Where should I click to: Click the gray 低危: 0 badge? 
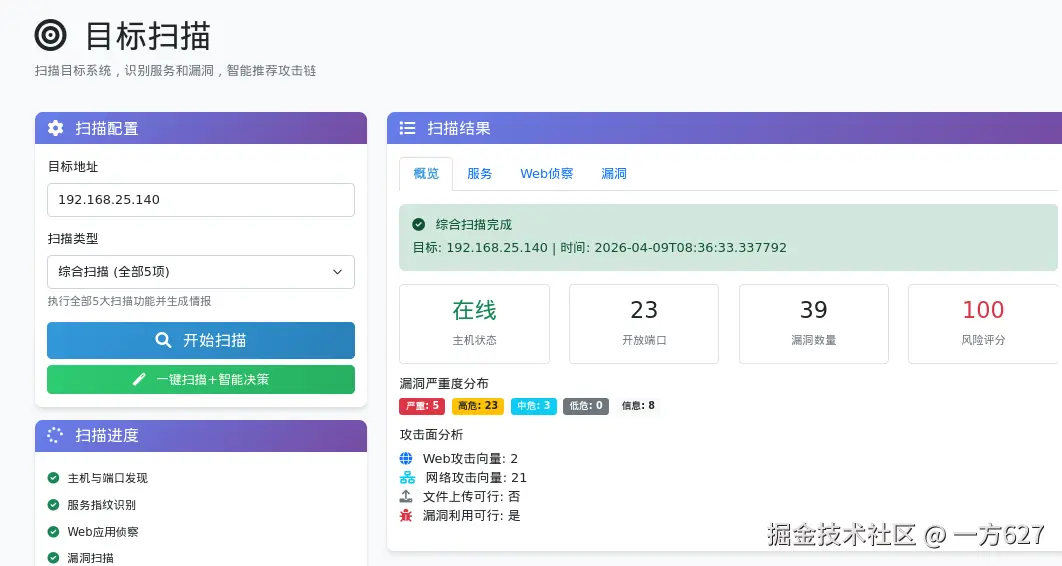(586, 406)
